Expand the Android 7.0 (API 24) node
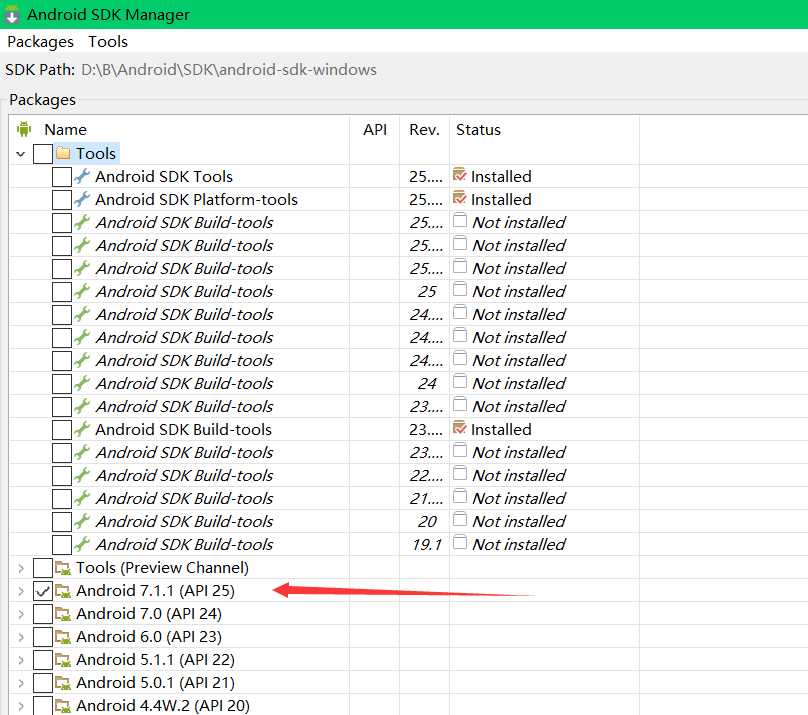This screenshot has width=808, height=715. tap(21, 614)
